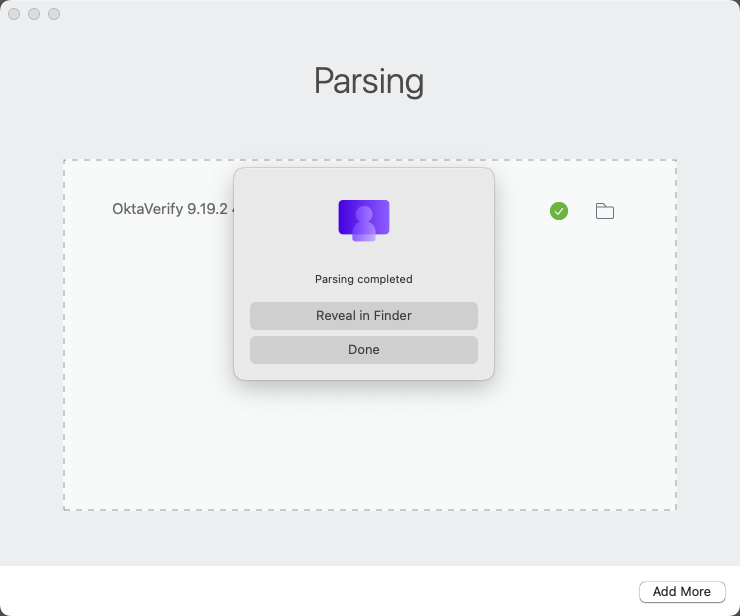
Task: Open the folder icon beside OktaVerify
Action: (x=604, y=211)
